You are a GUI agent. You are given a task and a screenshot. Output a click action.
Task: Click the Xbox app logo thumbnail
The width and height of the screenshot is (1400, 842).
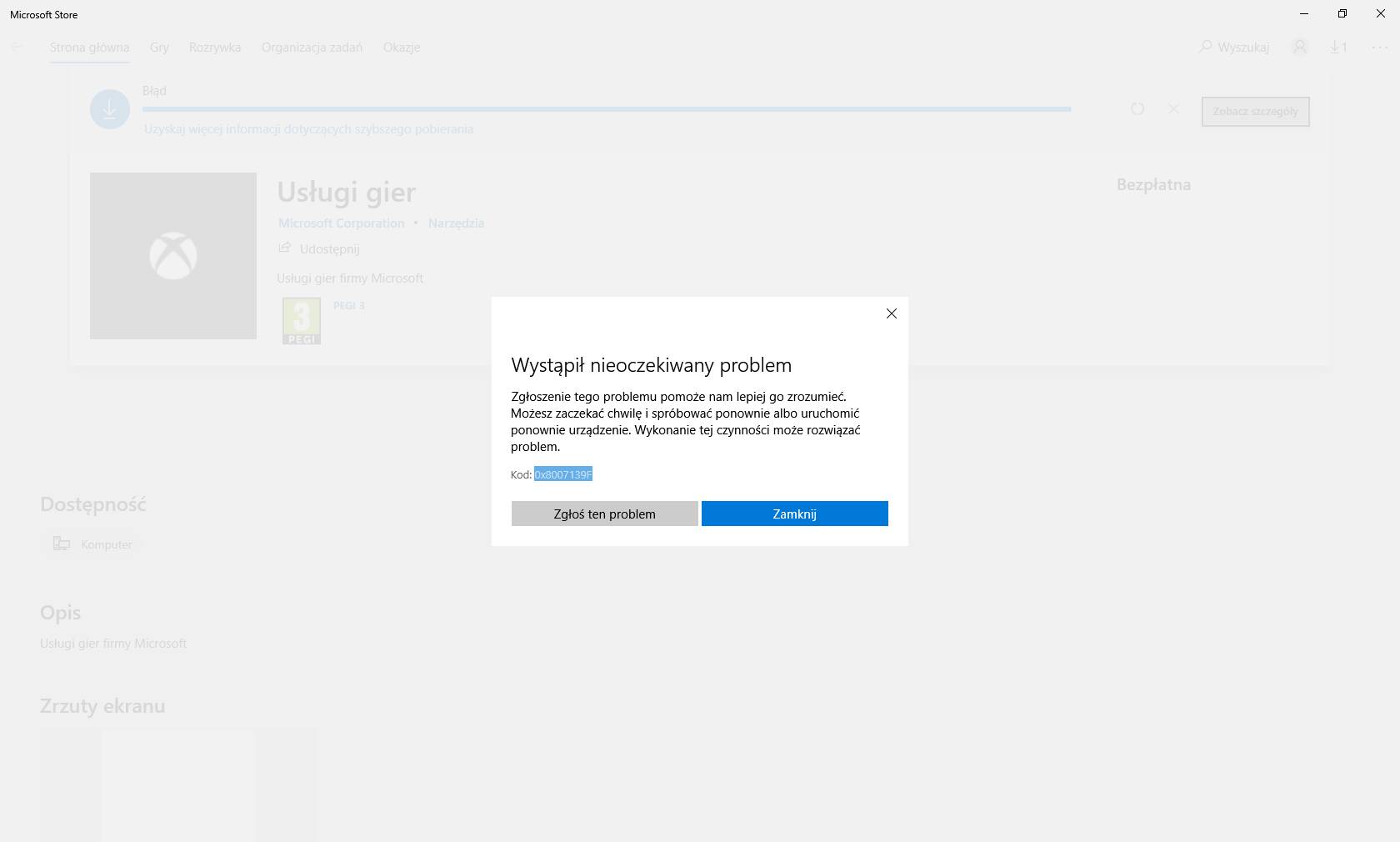(x=173, y=256)
